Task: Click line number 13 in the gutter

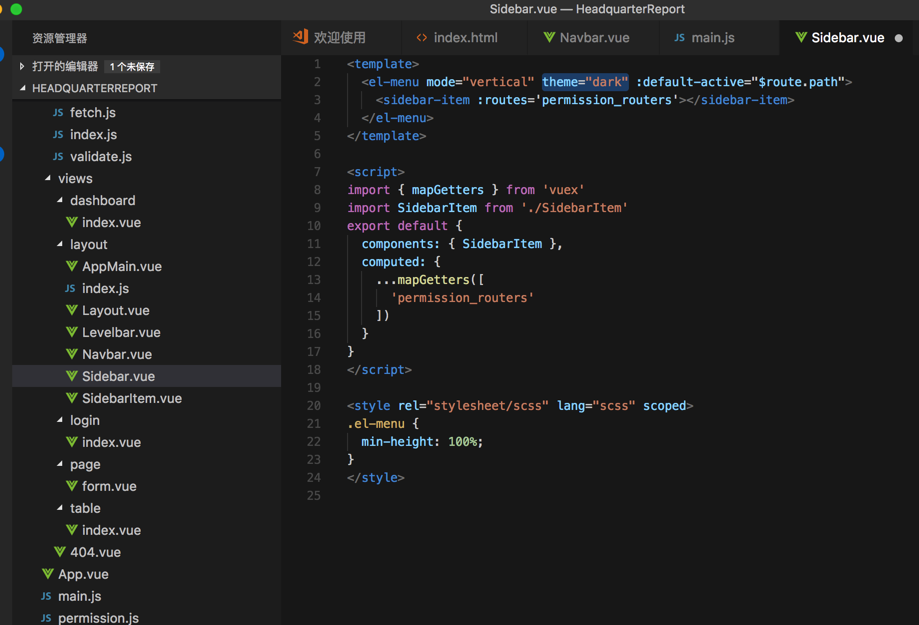Action: click(x=314, y=280)
